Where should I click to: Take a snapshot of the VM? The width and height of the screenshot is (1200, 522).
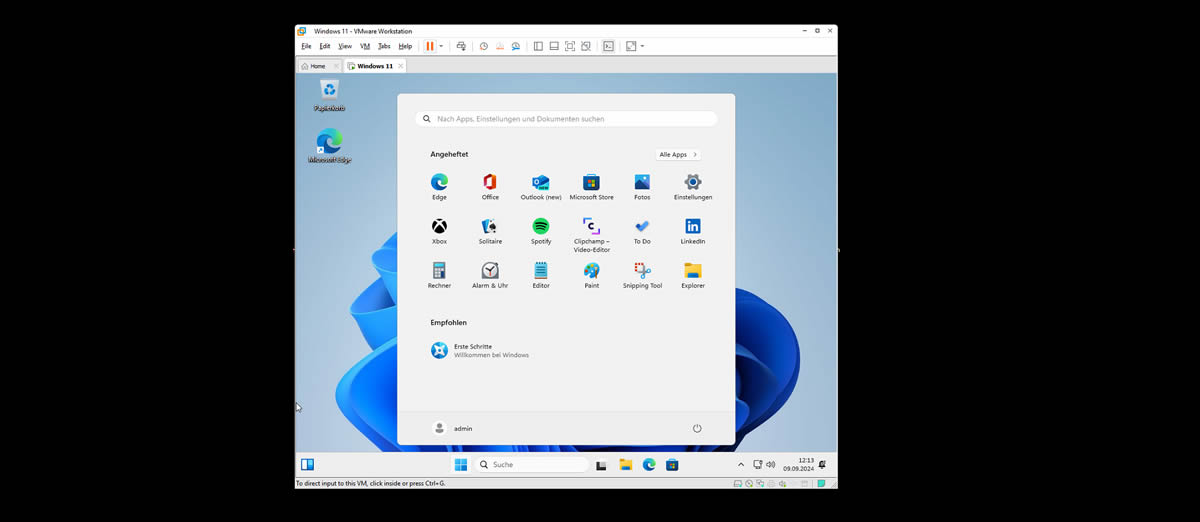[484, 46]
